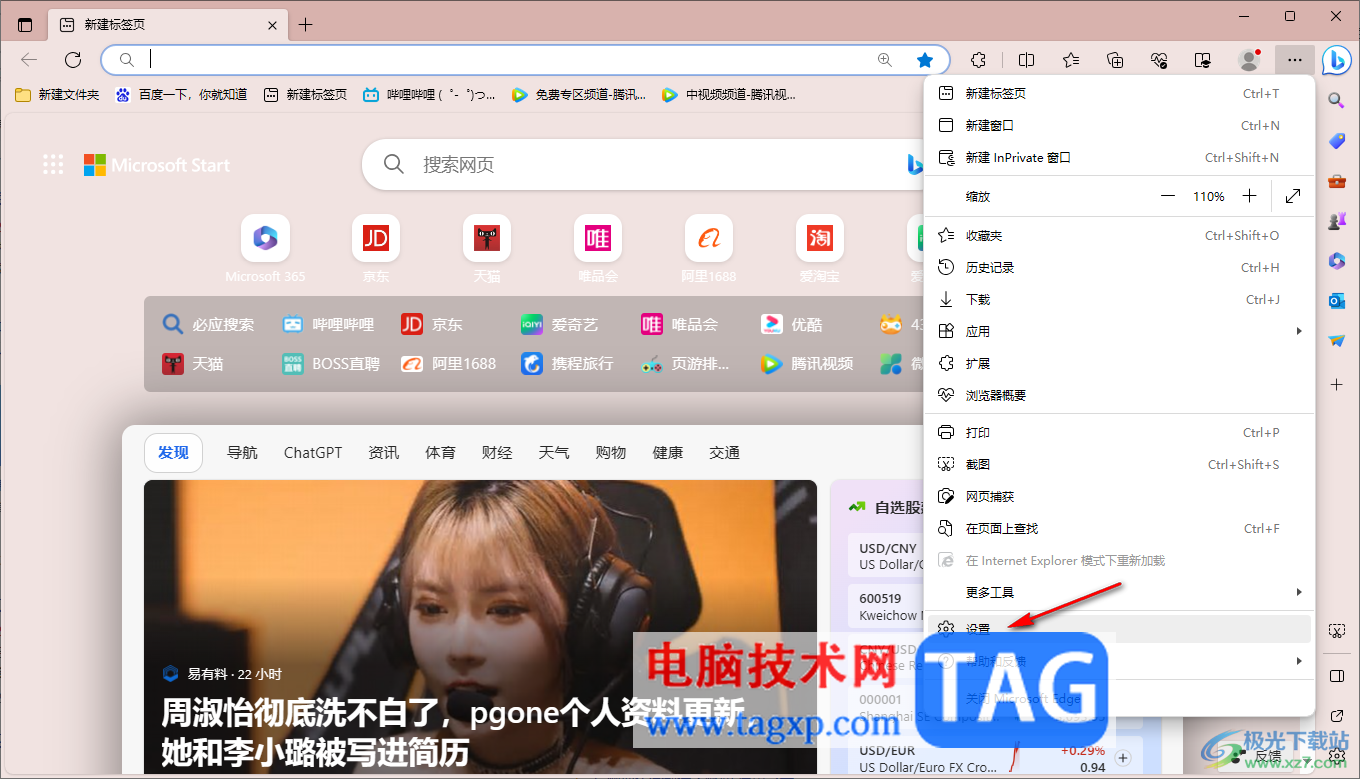Open 收藏夹 from the menu

coord(1119,235)
